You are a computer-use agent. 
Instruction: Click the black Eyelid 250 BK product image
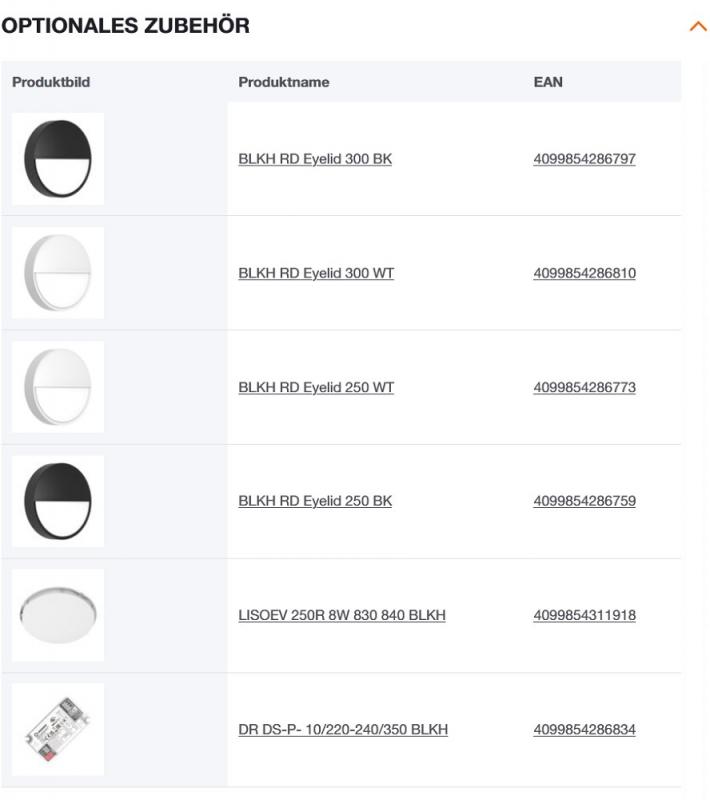tap(60, 501)
